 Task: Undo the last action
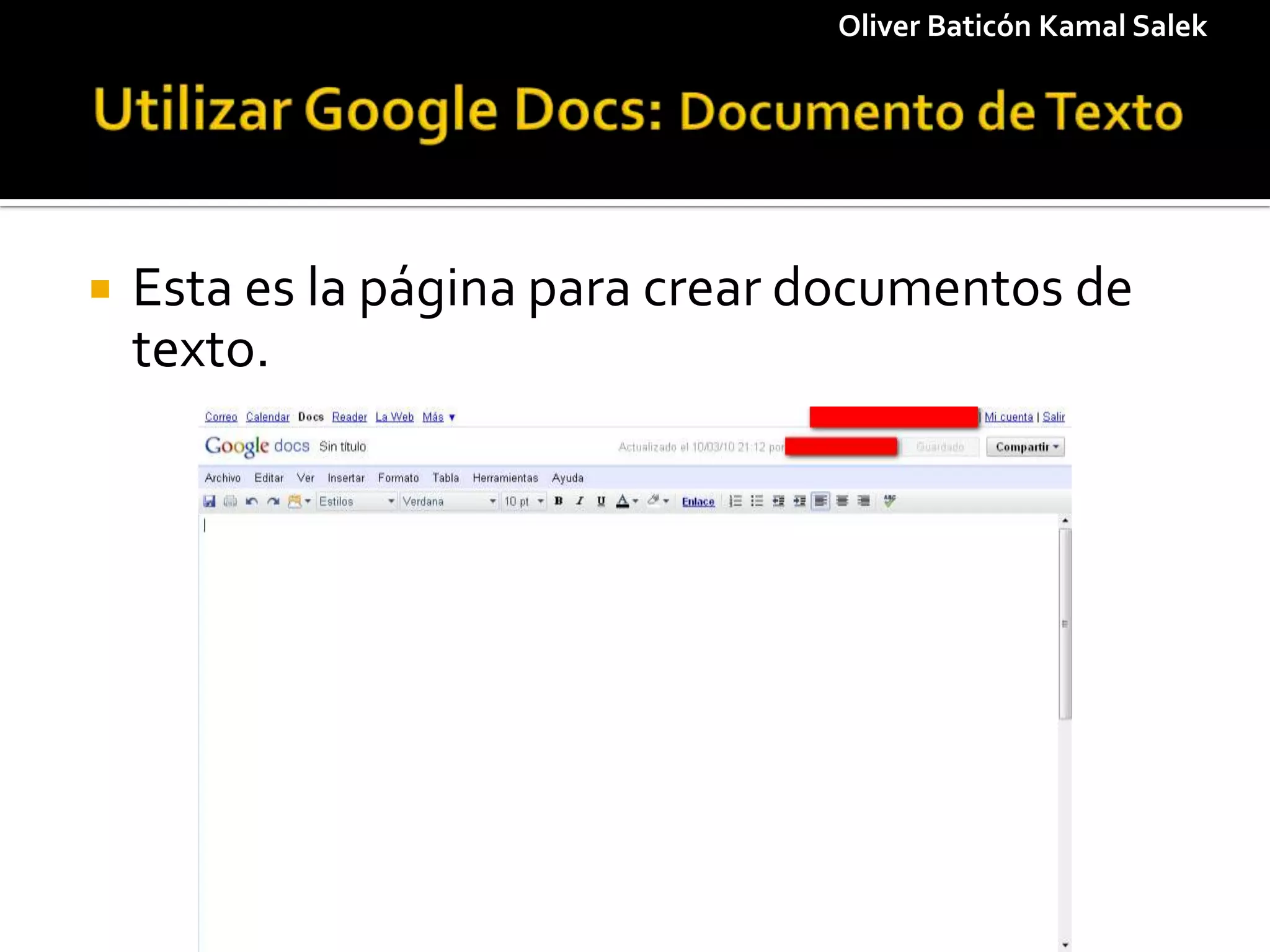[x=252, y=501]
